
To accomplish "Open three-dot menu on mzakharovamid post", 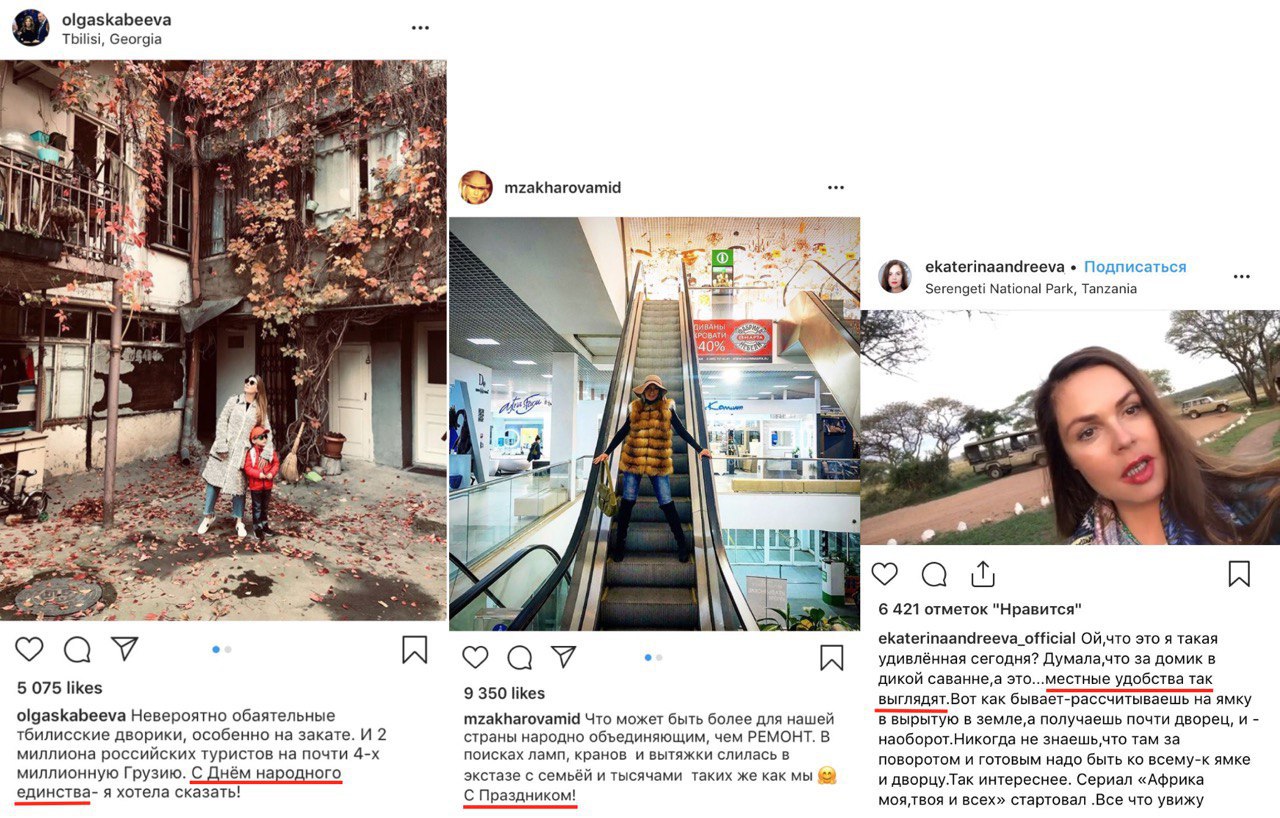I will tap(836, 187).
